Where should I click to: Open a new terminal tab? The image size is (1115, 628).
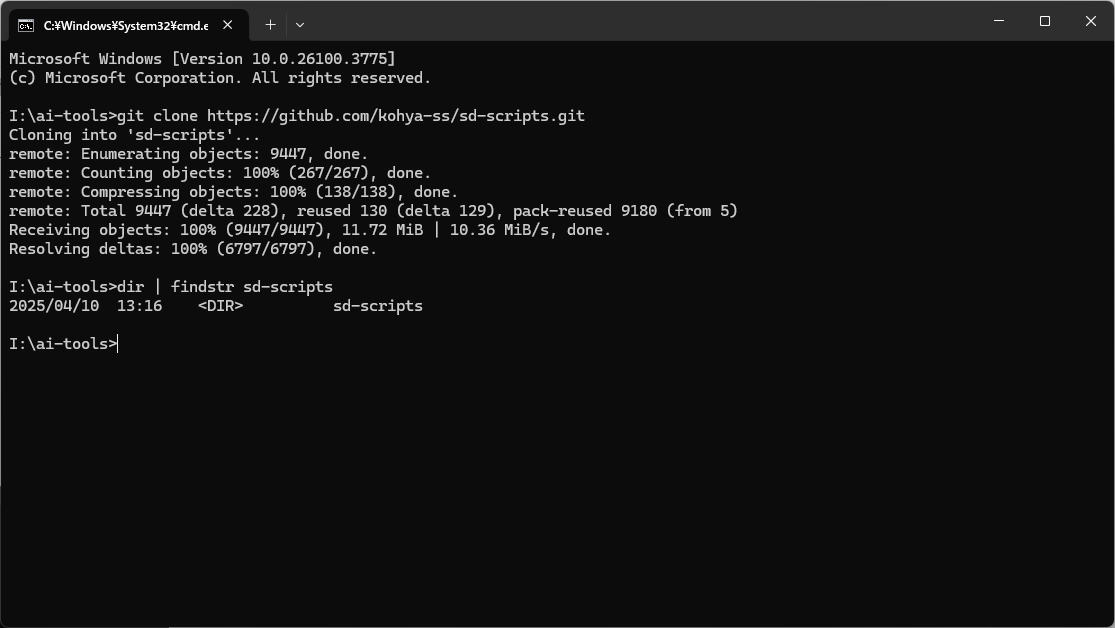270,25
